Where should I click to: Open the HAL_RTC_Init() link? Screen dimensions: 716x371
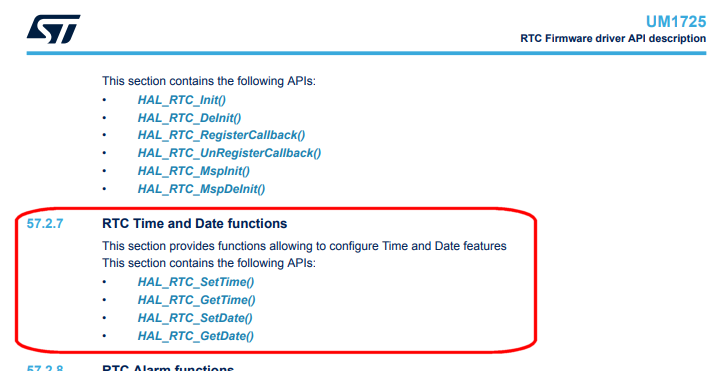[x=182, y=100]
